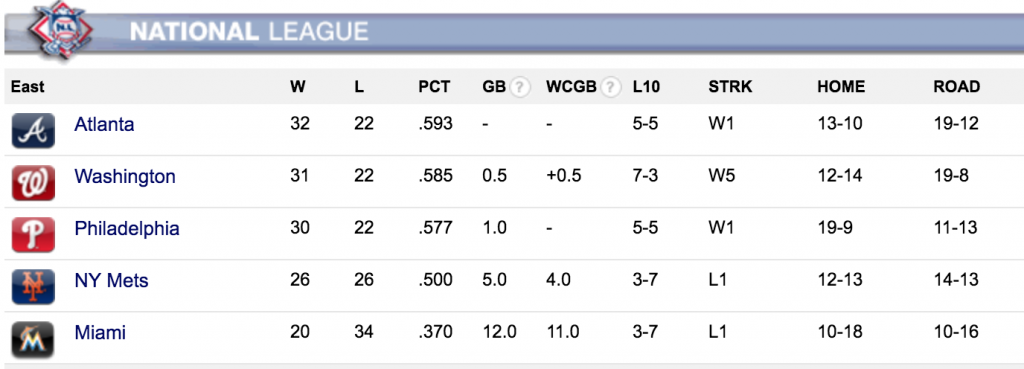This screenshot has height=369, width=1024.
Task: Open the Miami team link
Action: tap(100, 333)
